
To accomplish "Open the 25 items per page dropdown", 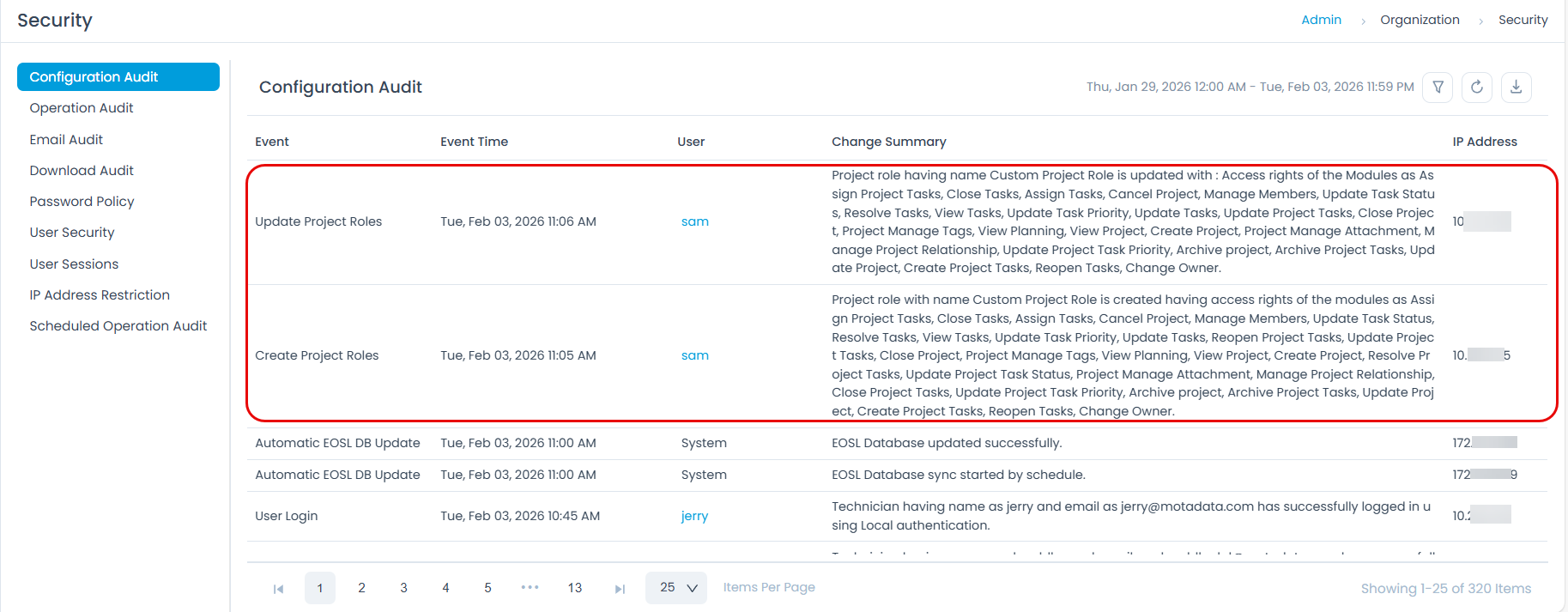I will (676, 588).
